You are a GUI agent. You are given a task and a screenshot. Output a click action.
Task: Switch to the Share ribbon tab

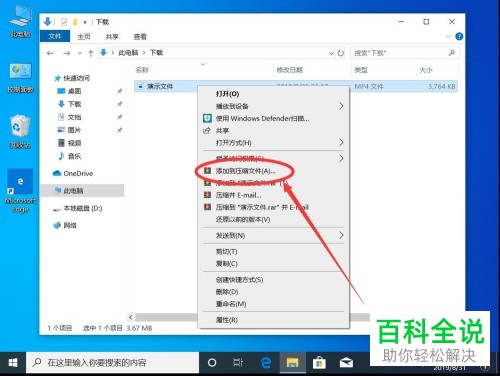click(112, 36)
